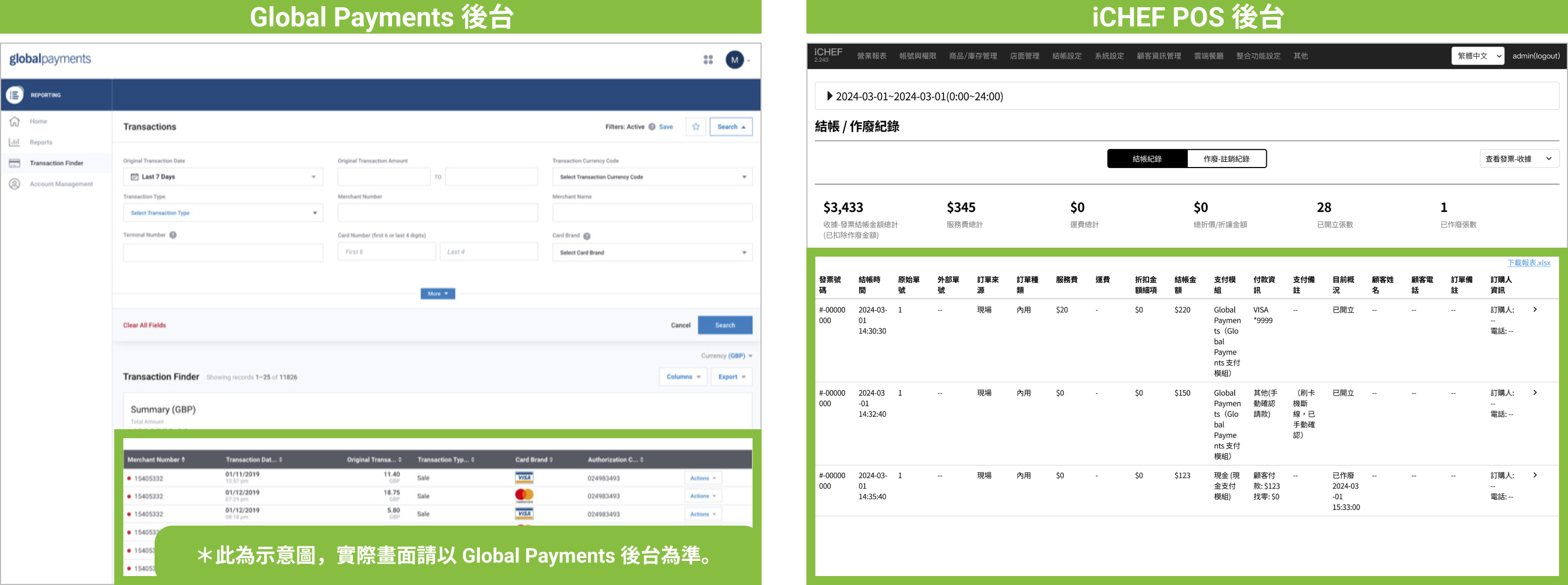This screenshot has height=585, width=1568.
Task: Click the Card Brand help icon
Action: (587, 236)
